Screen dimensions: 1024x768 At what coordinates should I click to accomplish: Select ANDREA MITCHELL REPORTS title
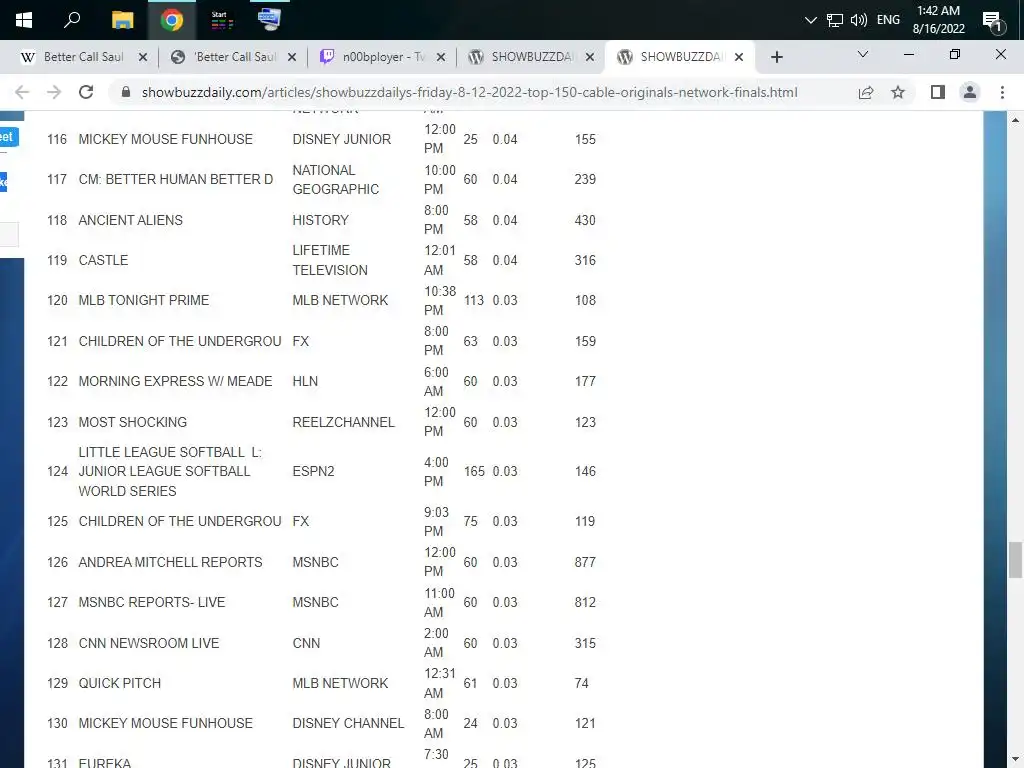tap(170, 562)
